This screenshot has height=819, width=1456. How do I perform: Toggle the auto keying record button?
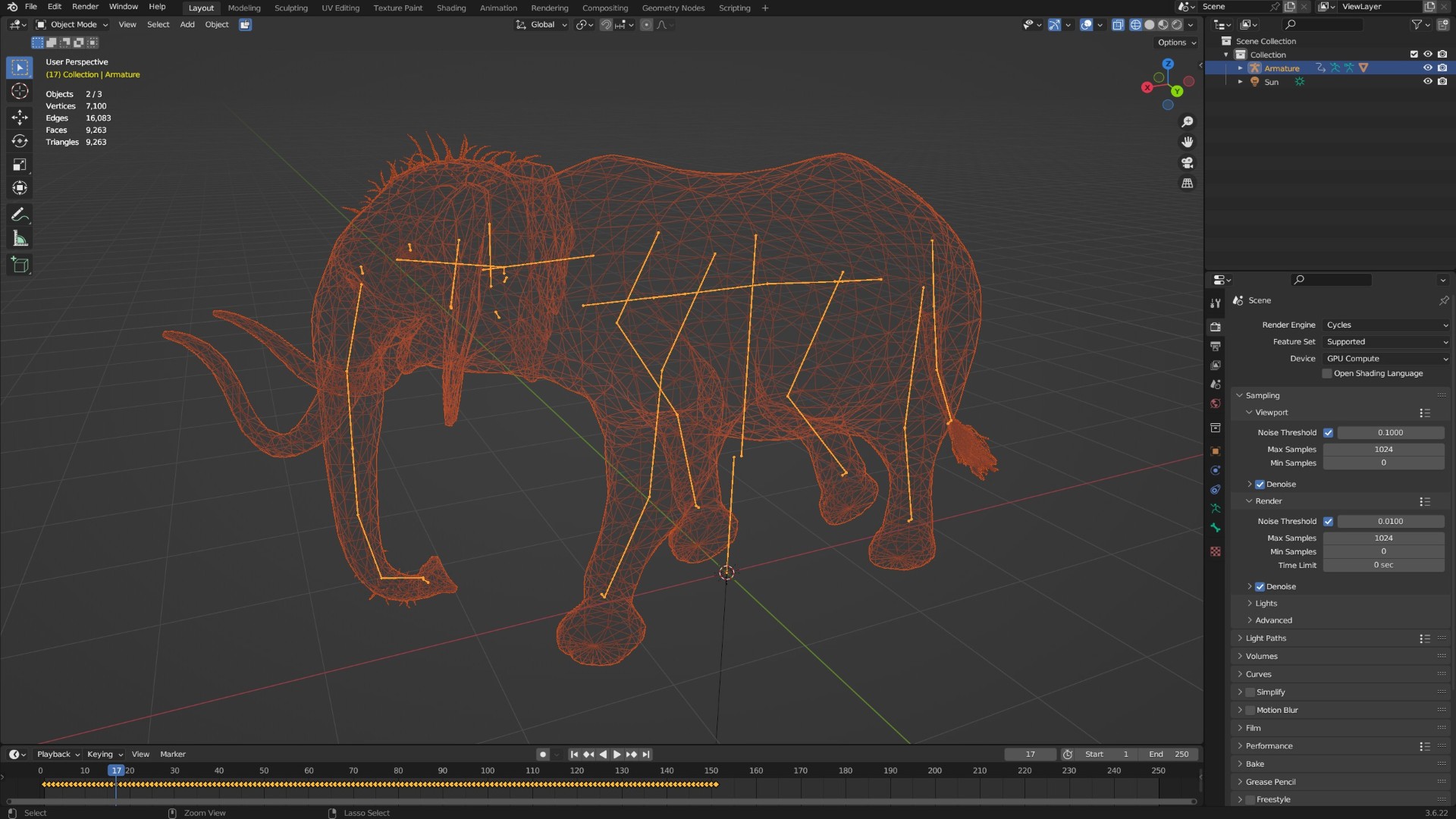[543, 755]
